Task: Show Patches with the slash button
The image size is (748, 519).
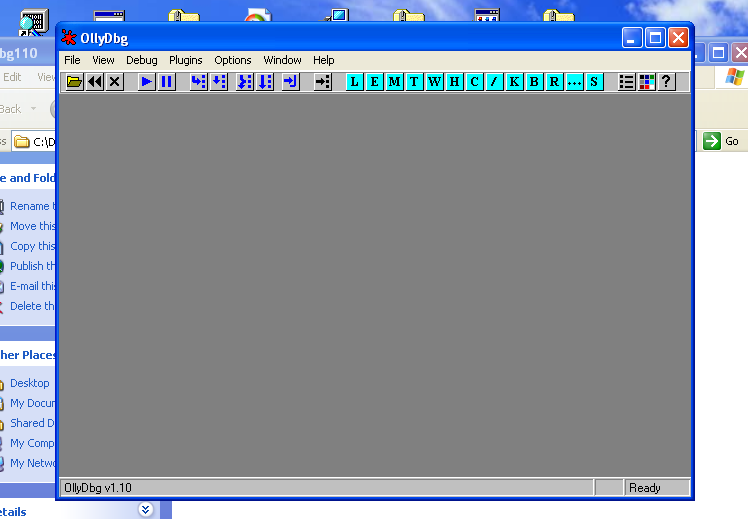Action: (x=494, y=82)
